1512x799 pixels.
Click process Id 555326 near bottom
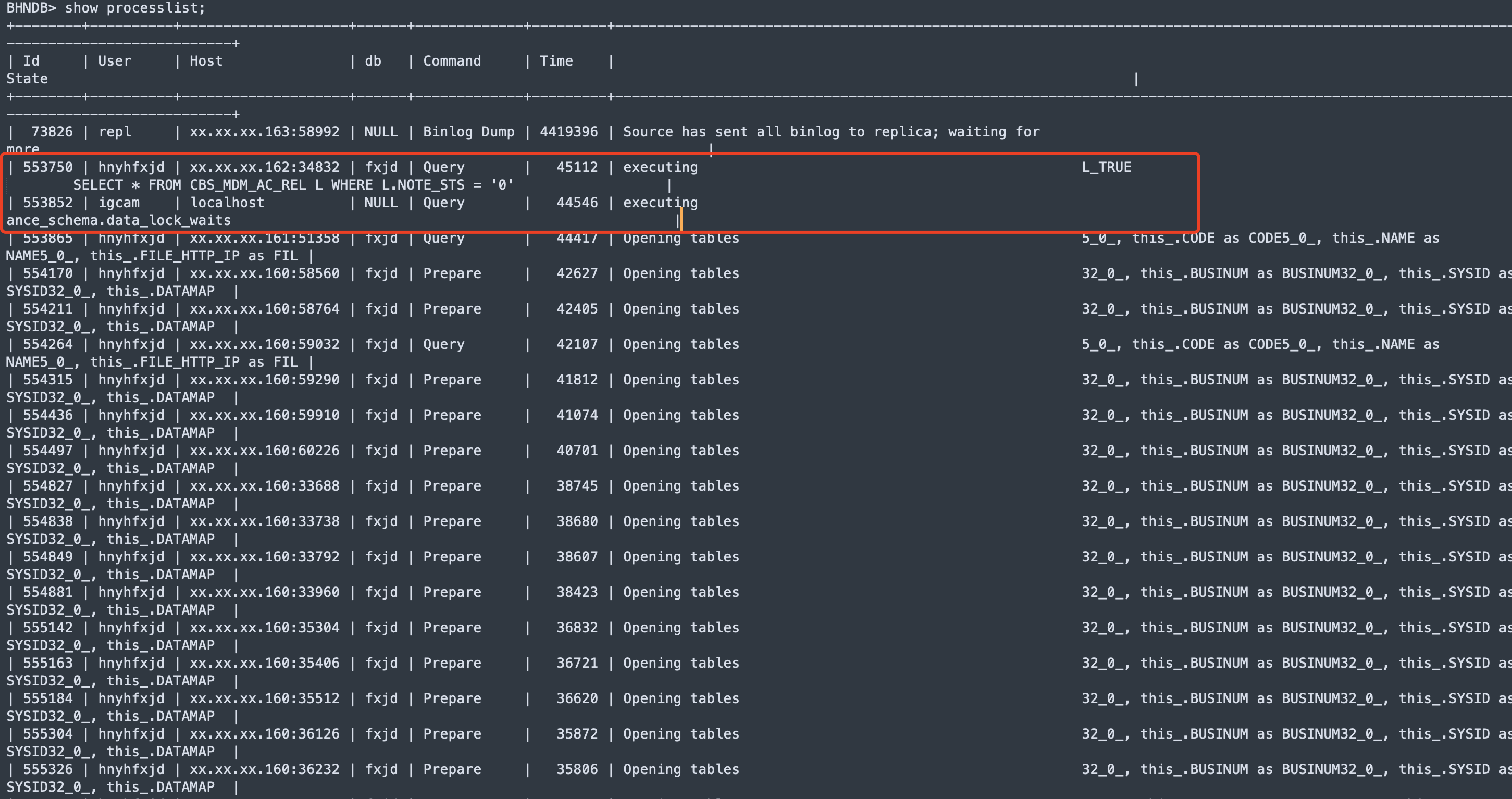(47, 769)
